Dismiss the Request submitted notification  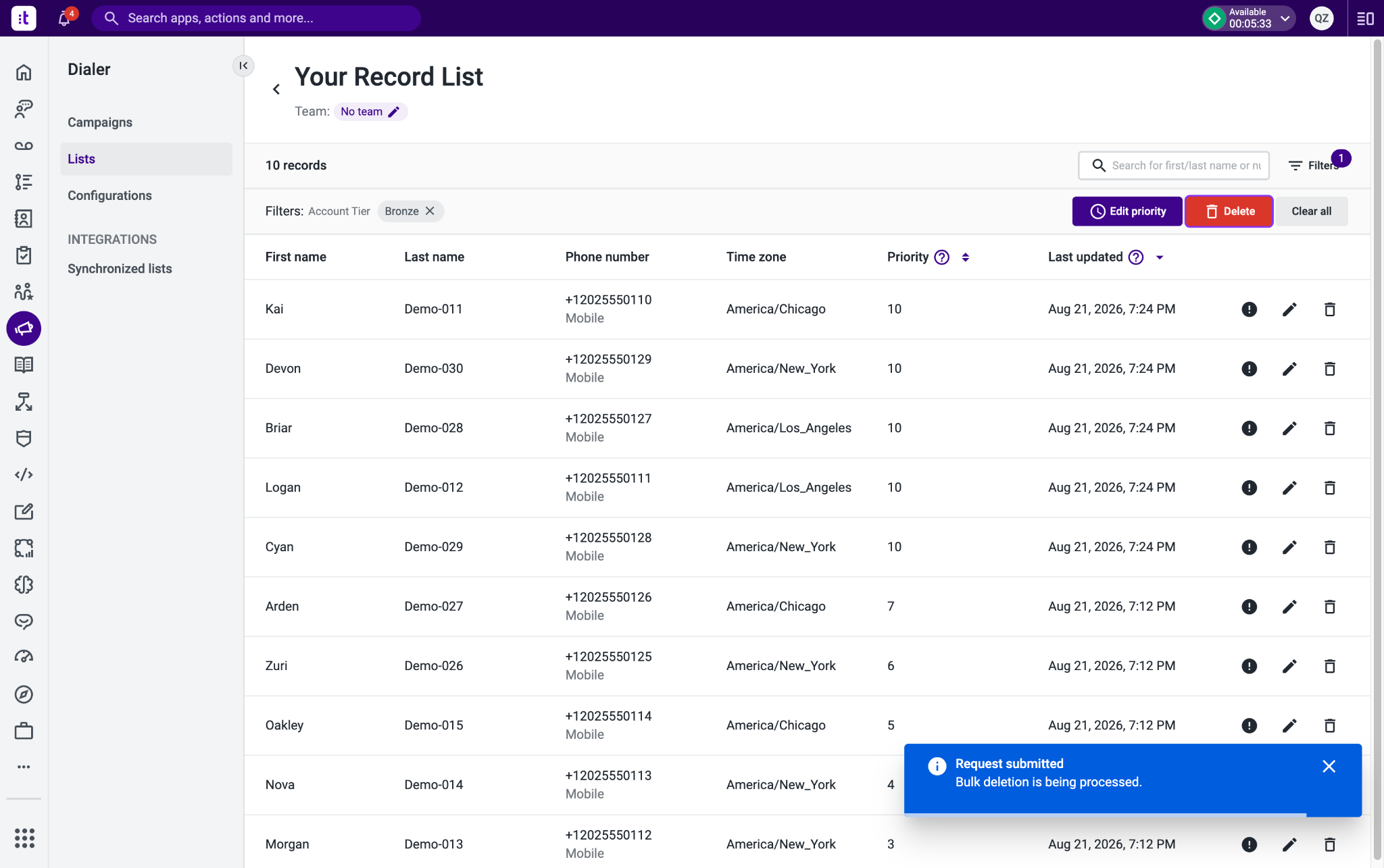pyautogui.click(x=1329, y=766)
